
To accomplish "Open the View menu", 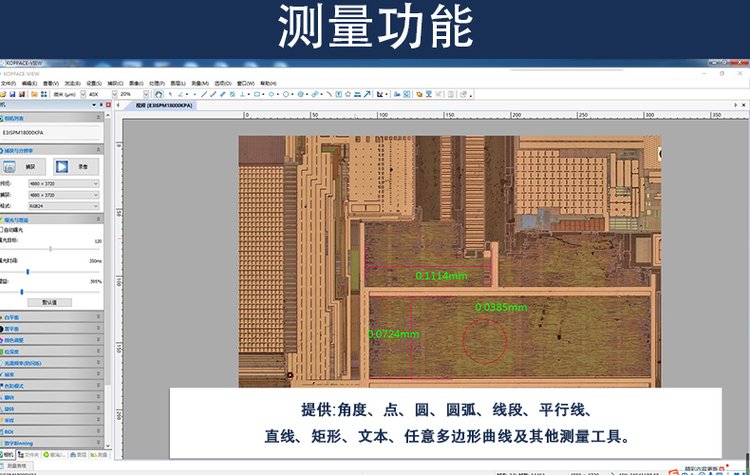I will tap(51, 83).
